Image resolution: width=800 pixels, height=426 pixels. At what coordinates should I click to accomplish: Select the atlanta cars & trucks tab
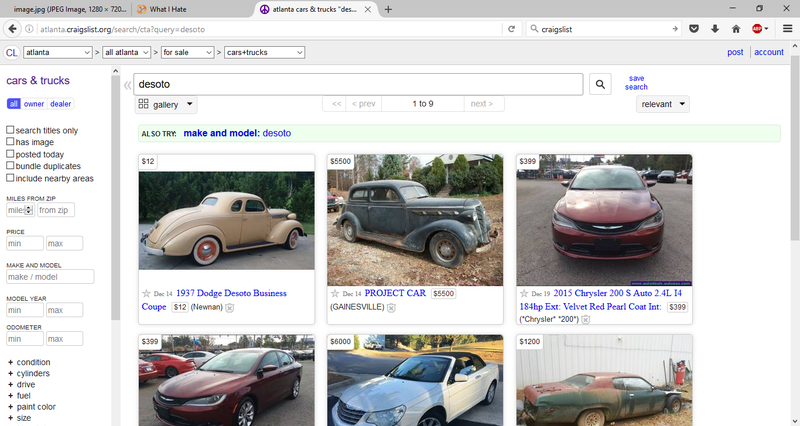pyautogui.click(x=315, y=9)
